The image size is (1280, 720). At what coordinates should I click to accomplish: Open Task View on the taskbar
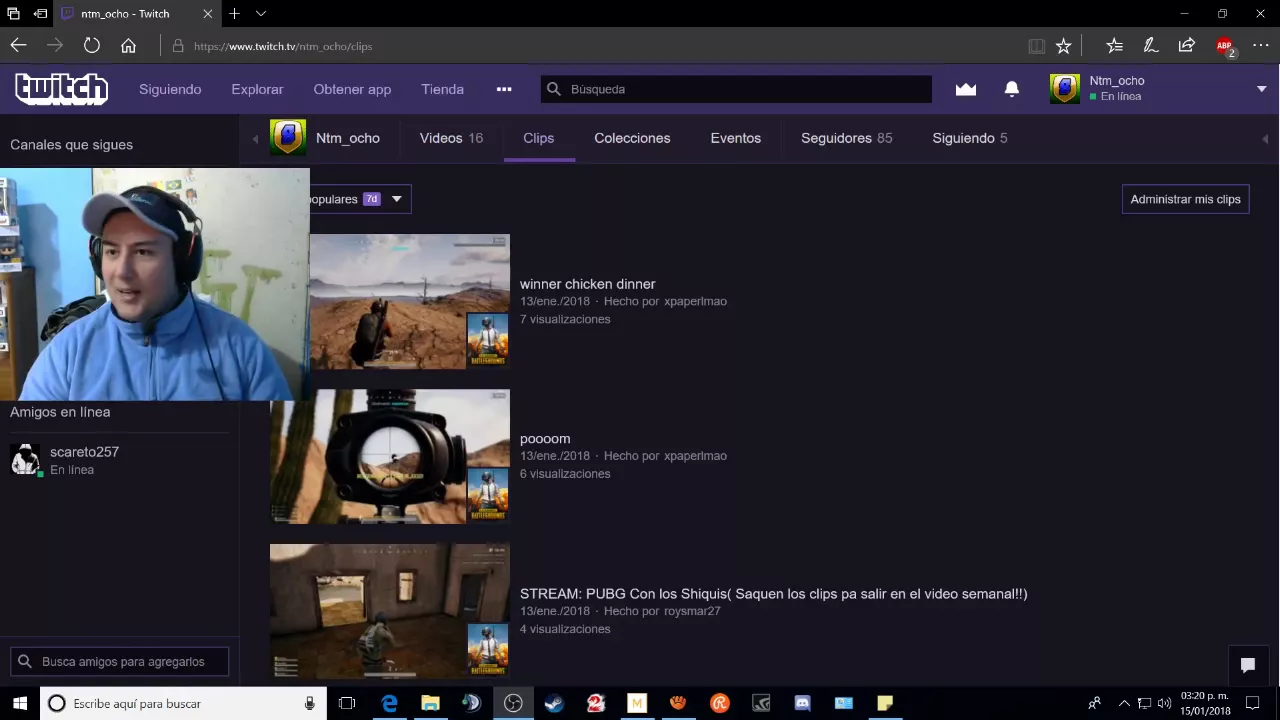[347, 703]
